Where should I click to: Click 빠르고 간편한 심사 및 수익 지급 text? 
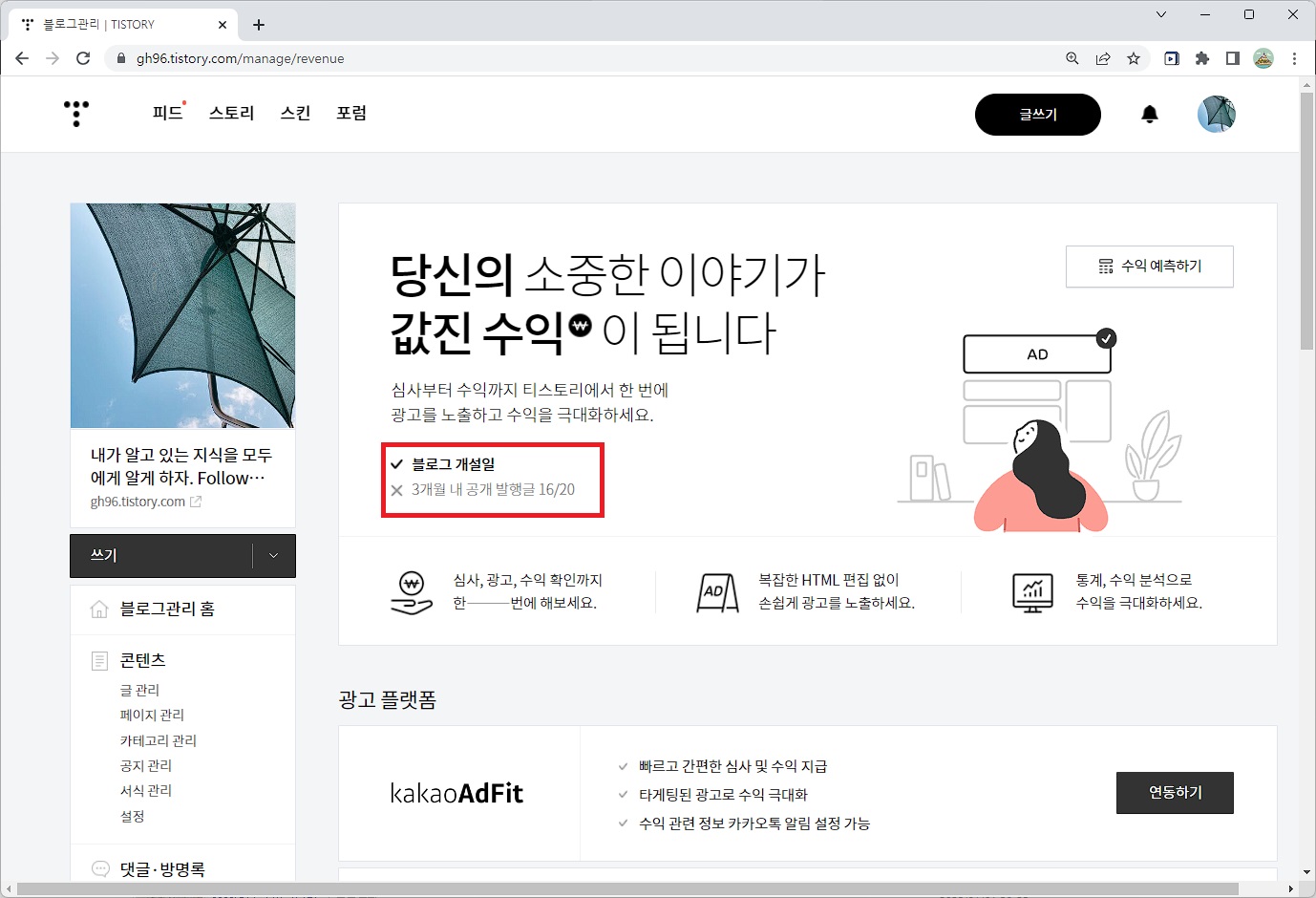tap(733, 766)
